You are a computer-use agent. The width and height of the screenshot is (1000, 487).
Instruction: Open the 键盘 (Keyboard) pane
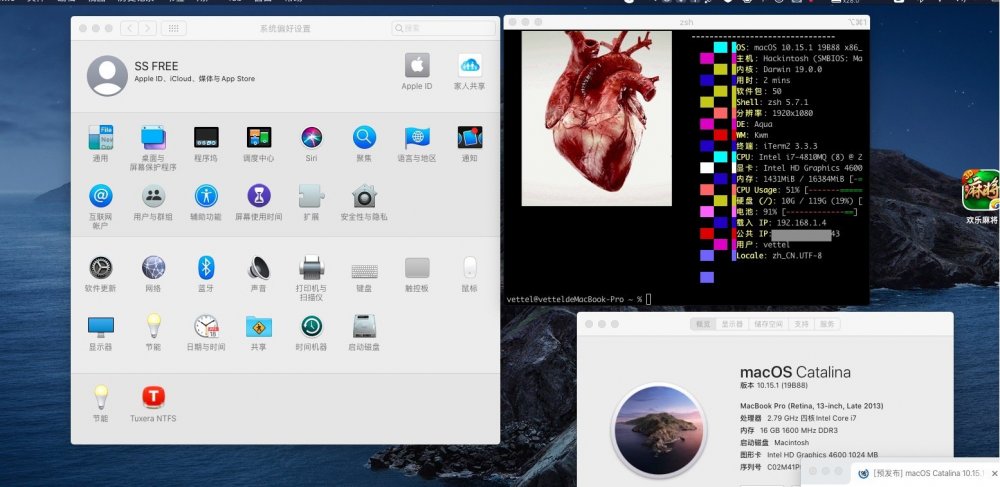[364, 272]
